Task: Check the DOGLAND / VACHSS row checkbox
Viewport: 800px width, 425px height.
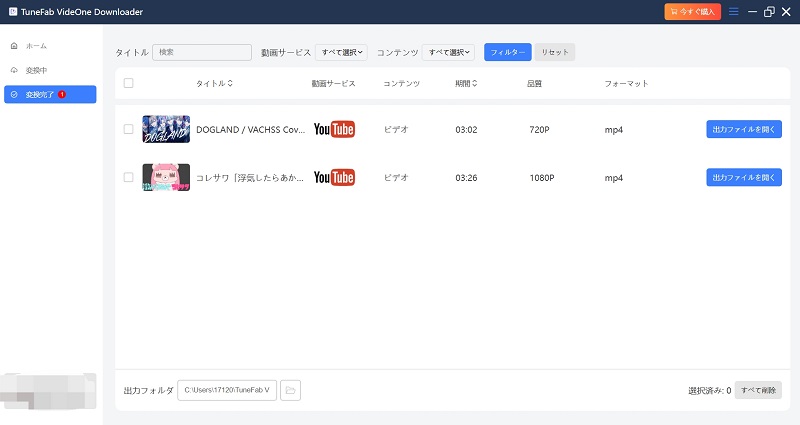Action: pyautogui.click(x=129, y=130)
